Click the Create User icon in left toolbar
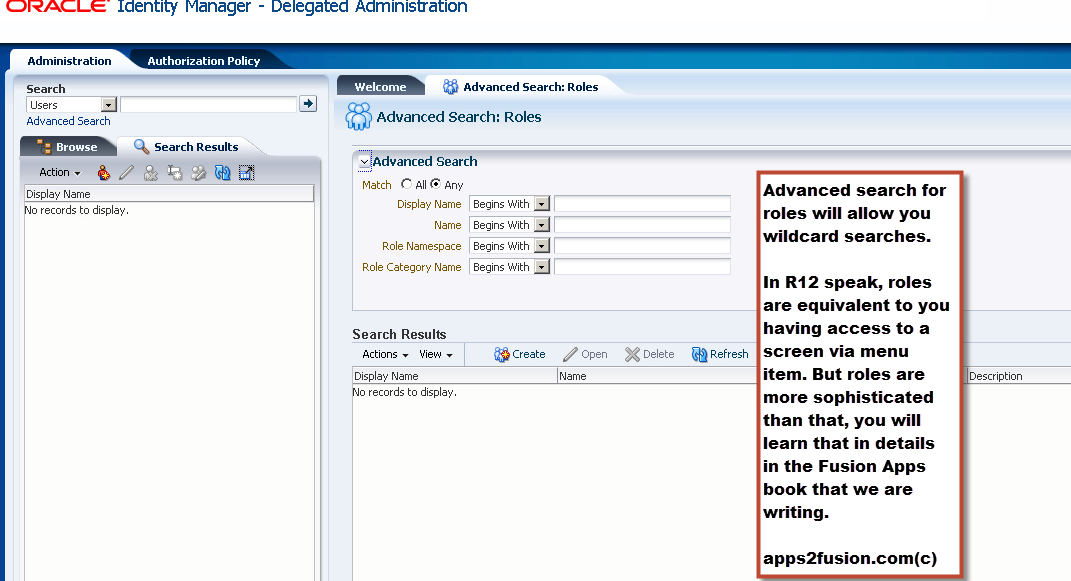 103,173
